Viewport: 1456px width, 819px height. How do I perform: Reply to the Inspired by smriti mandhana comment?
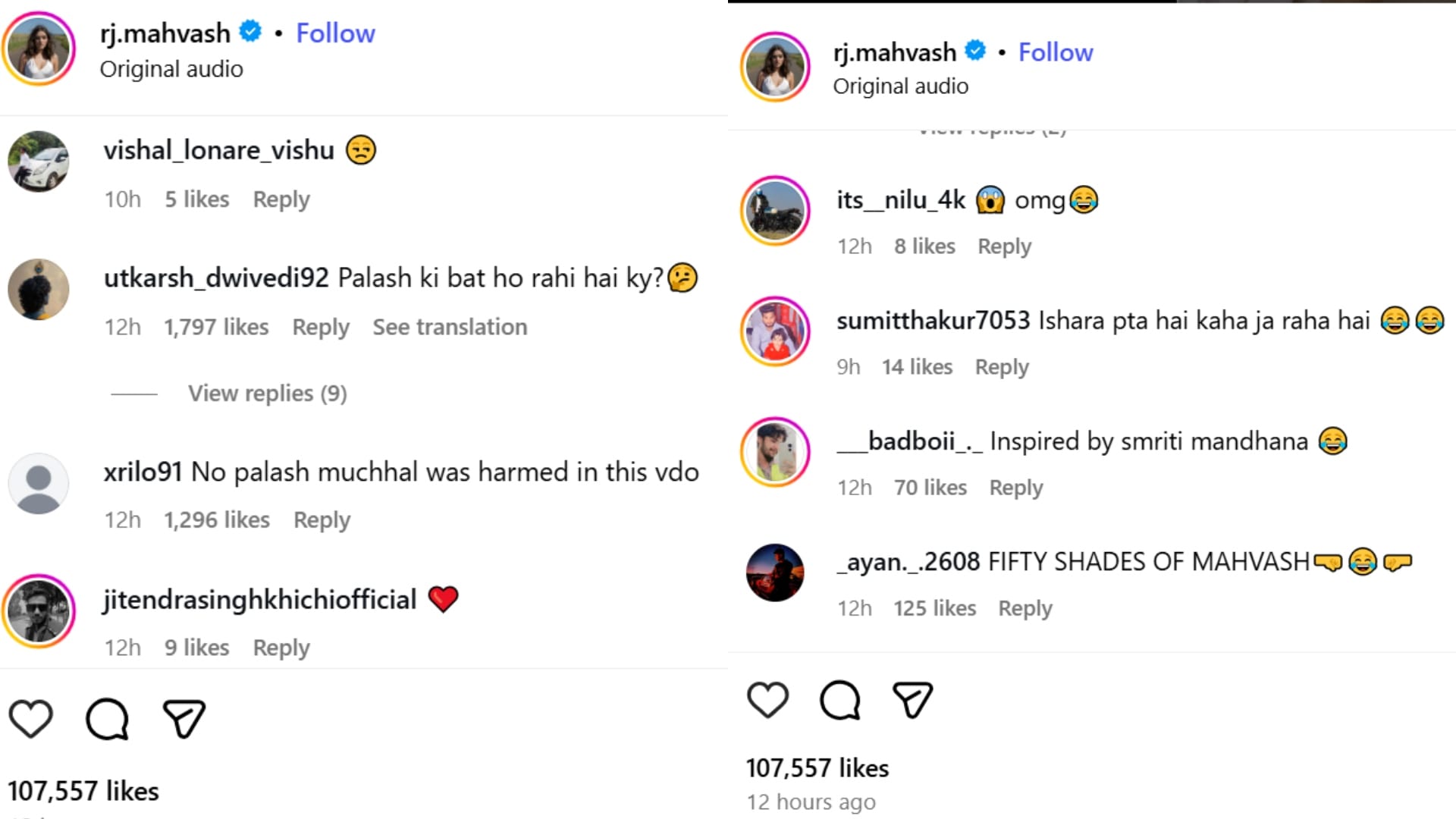click(1015, 488)
